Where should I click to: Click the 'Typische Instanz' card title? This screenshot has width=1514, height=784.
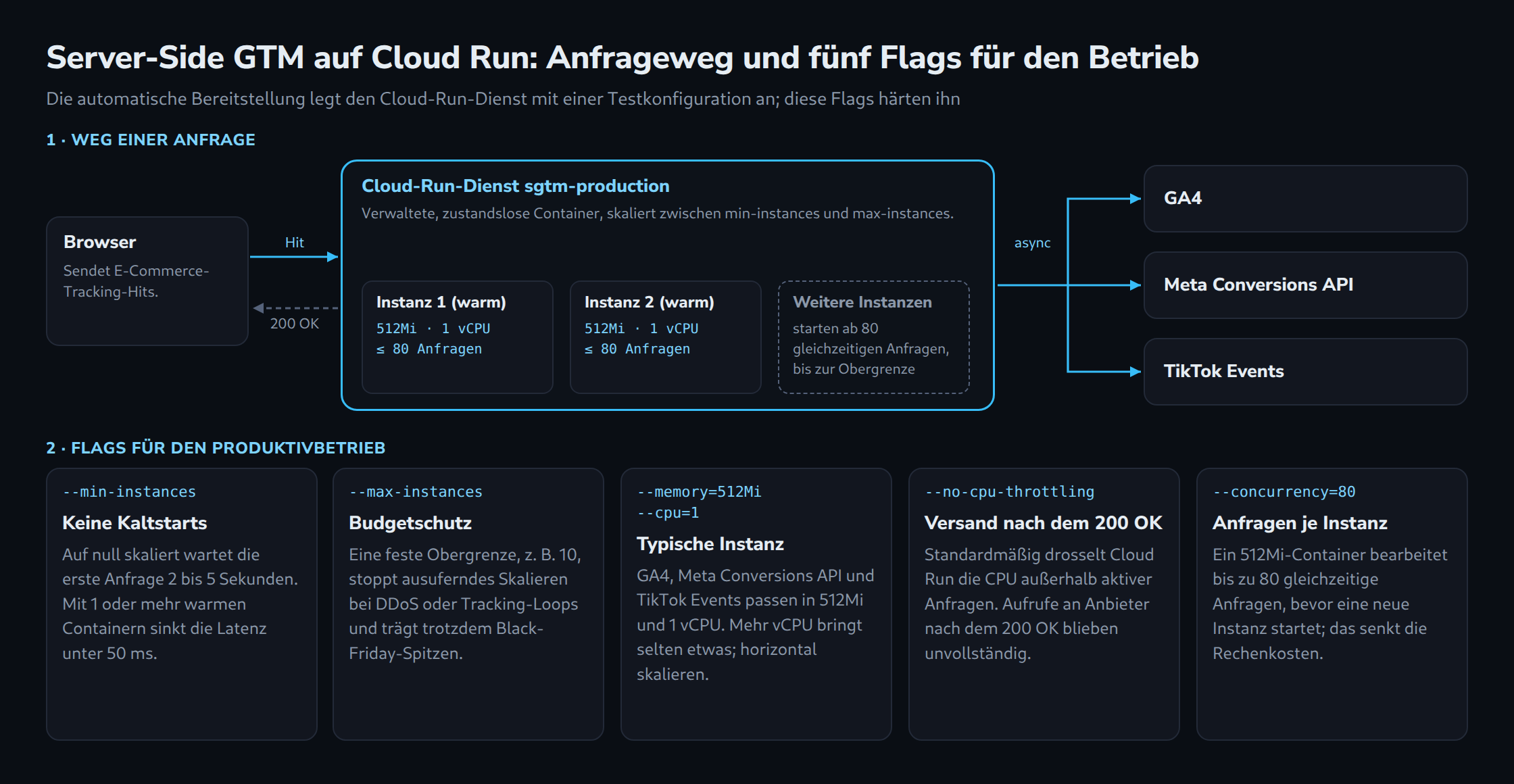click(x=710, y=544)
